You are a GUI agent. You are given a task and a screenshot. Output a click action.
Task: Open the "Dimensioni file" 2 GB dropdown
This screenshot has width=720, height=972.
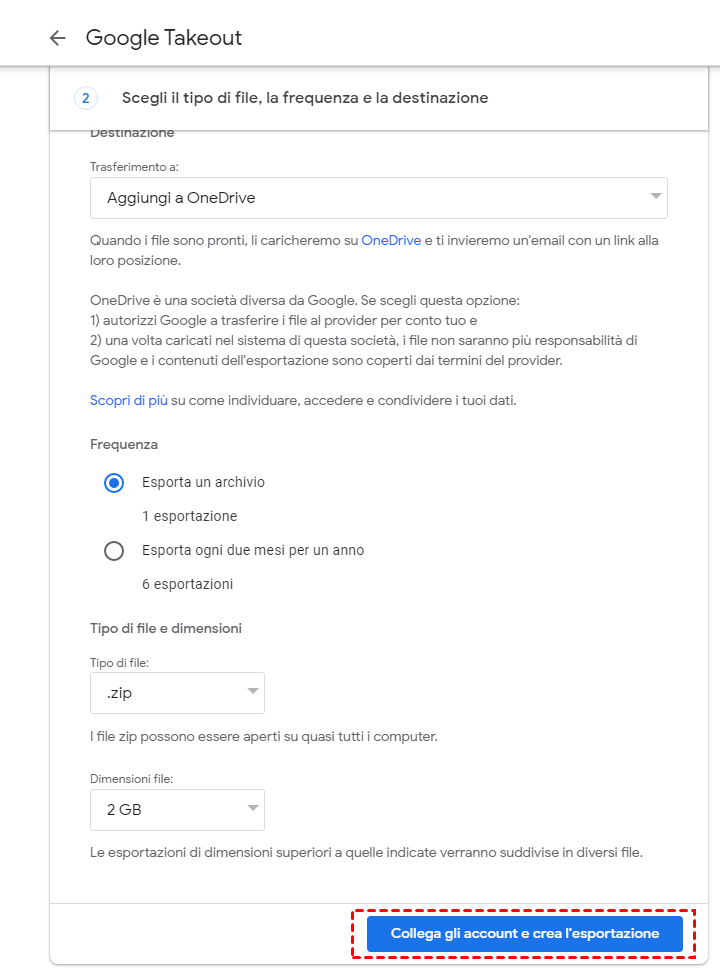[x=177, y=810]
